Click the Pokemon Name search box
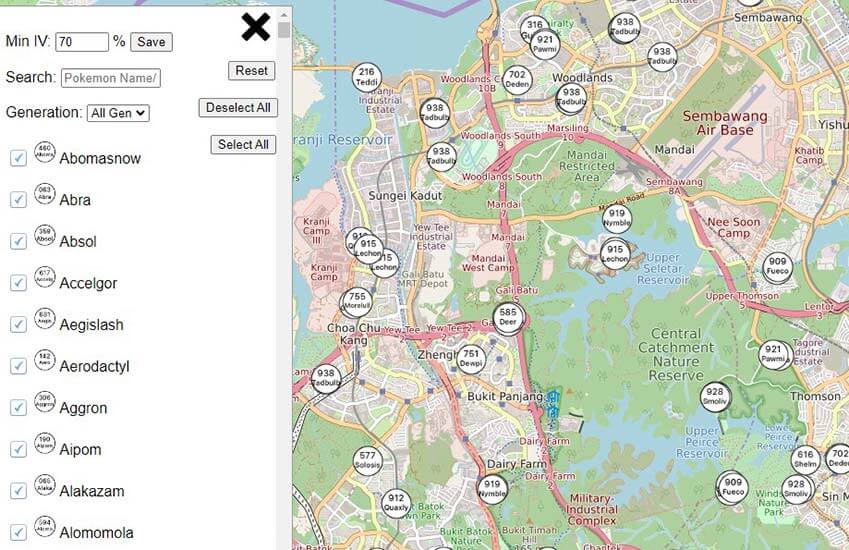This screenshot has height=550, width=849. (x=110, y=78)
